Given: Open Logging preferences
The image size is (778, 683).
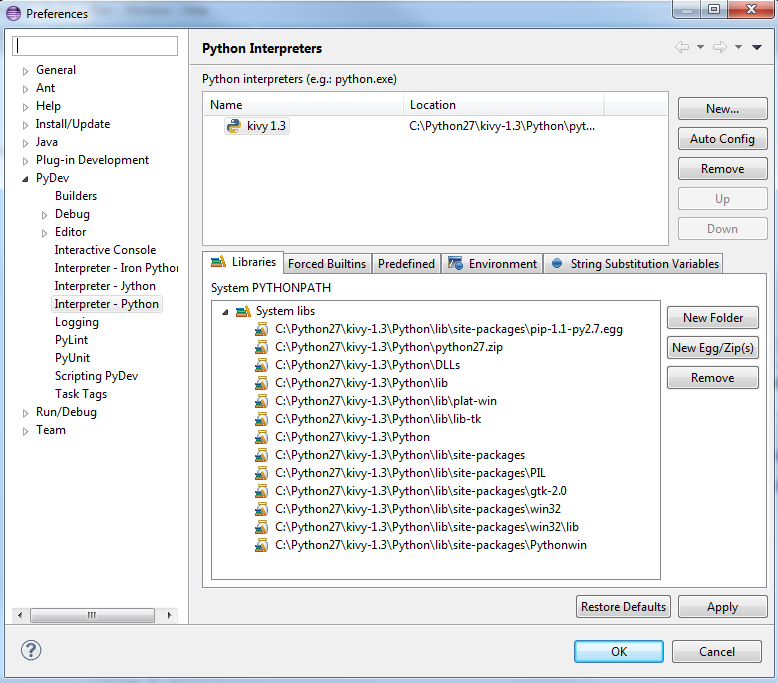Looking at the screenshot, I should click(x=77, y=322).
